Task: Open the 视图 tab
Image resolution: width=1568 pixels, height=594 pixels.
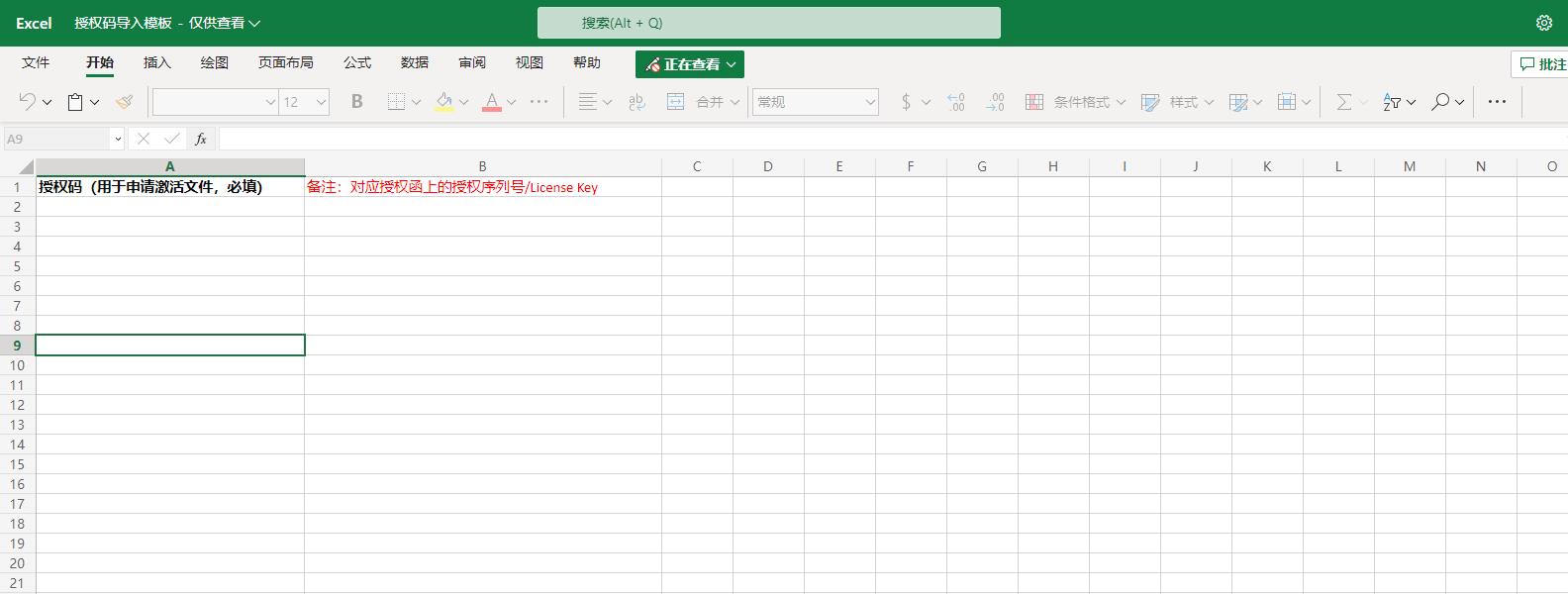Action: tap(530, 62)
